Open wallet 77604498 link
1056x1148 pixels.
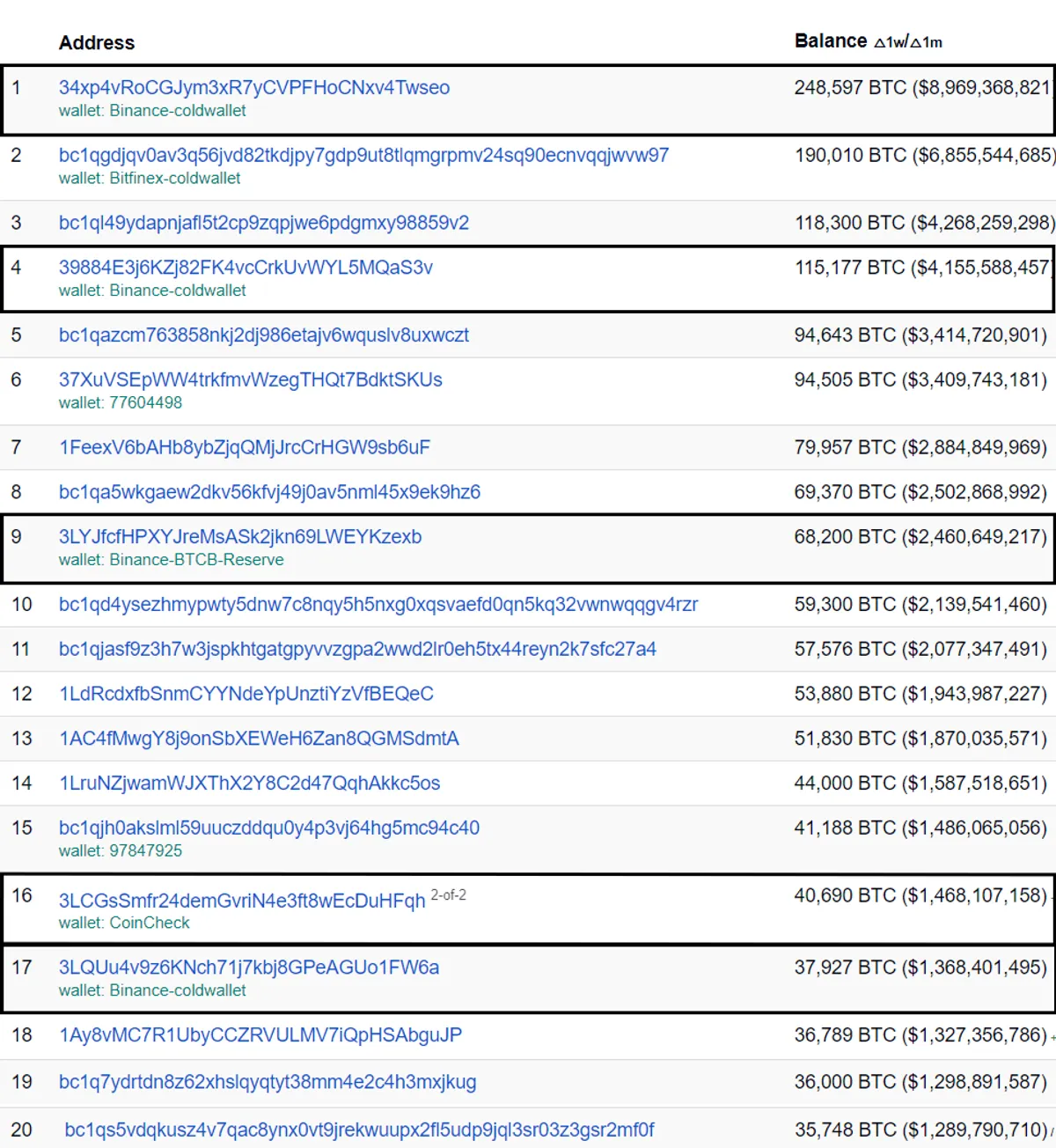coord(146,403)
